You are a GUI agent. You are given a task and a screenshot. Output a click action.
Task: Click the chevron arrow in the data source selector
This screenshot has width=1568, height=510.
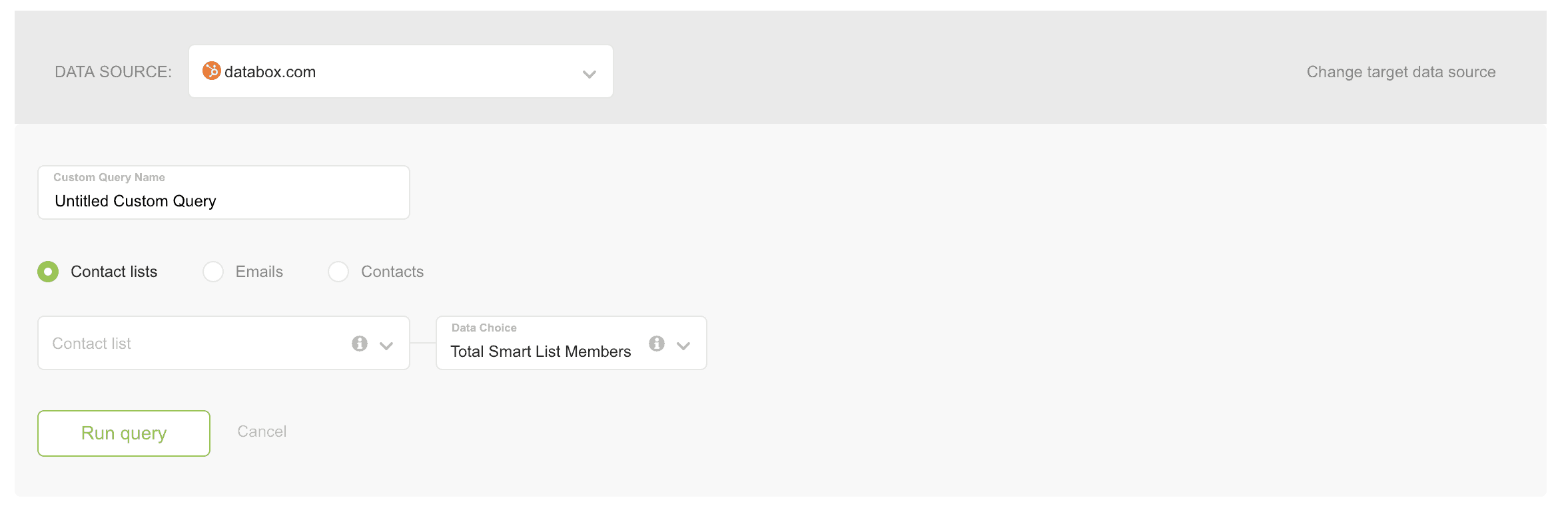click(589, 74)
